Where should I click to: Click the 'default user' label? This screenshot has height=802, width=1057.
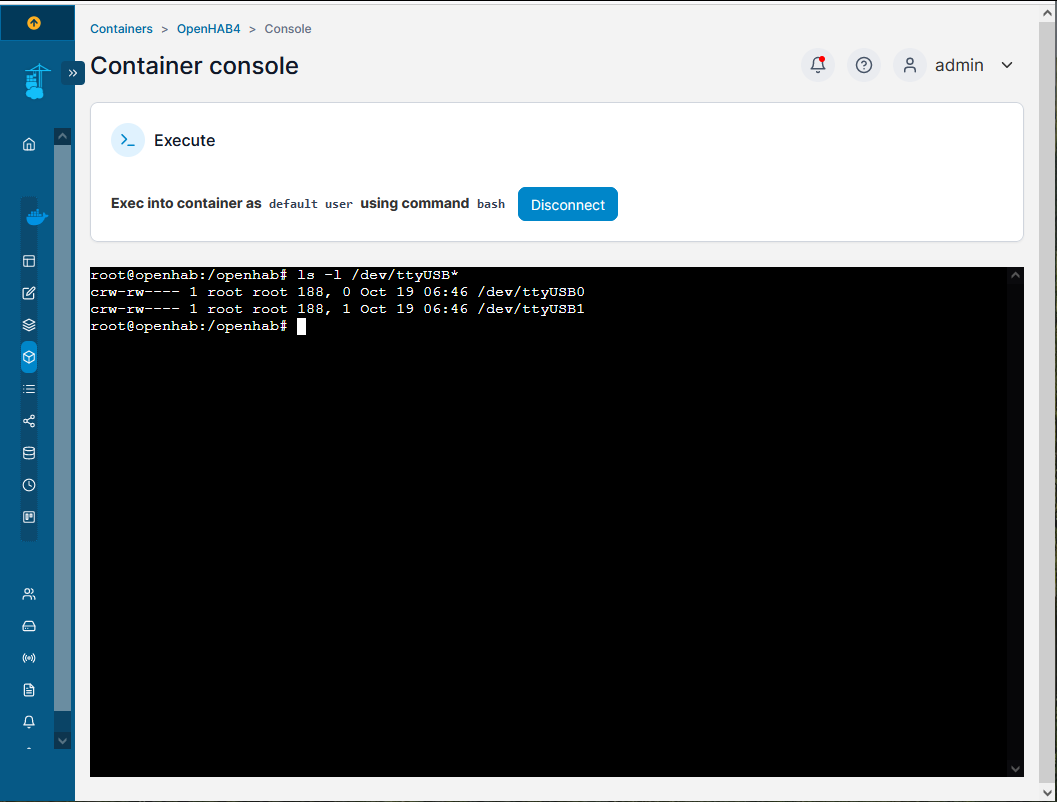tap(311, 204)
